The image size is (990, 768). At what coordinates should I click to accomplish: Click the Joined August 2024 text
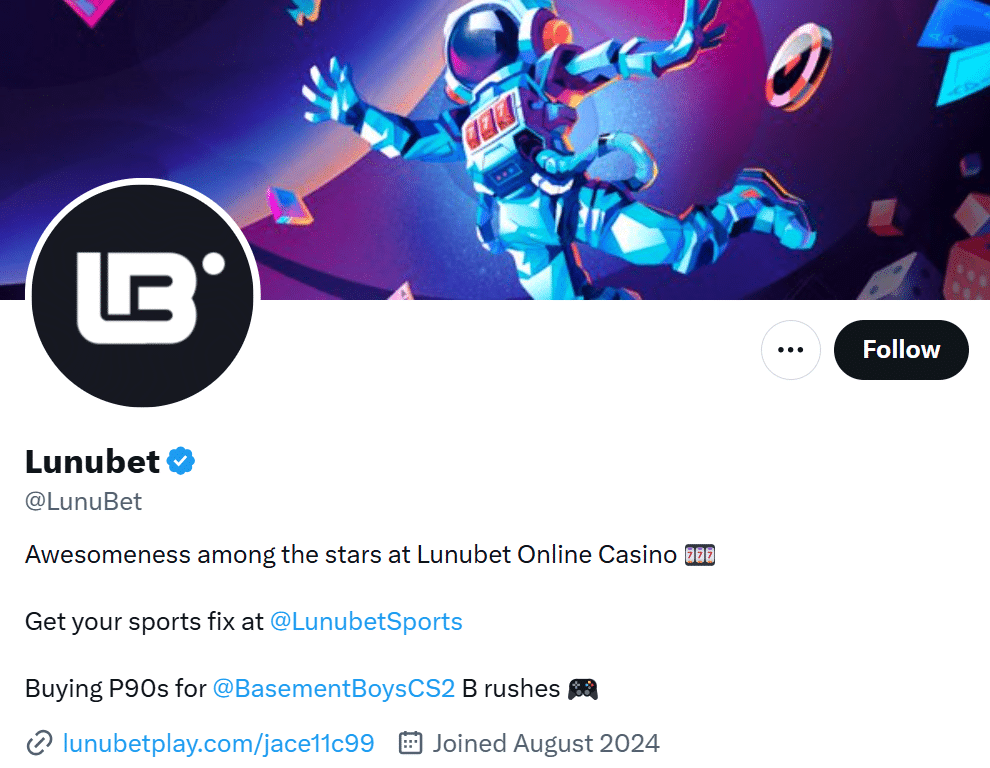546,743
